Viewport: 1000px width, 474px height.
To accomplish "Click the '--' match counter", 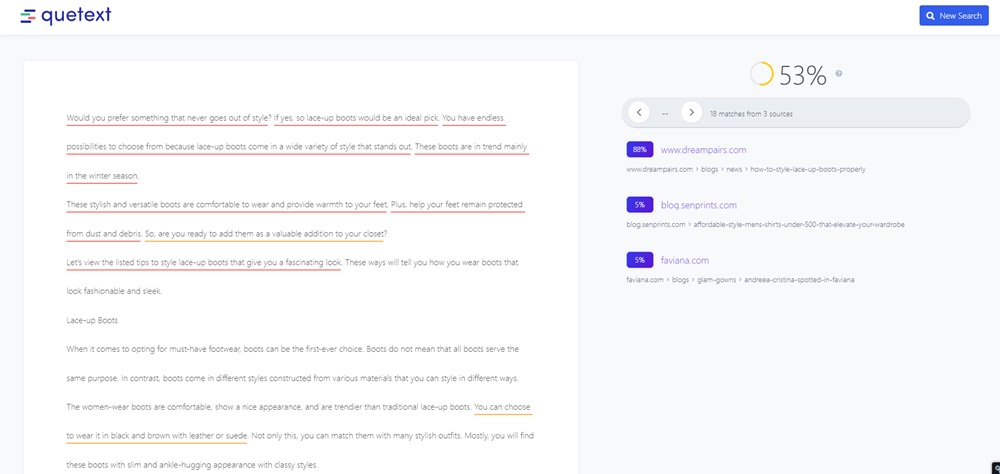I will (665, 114).
